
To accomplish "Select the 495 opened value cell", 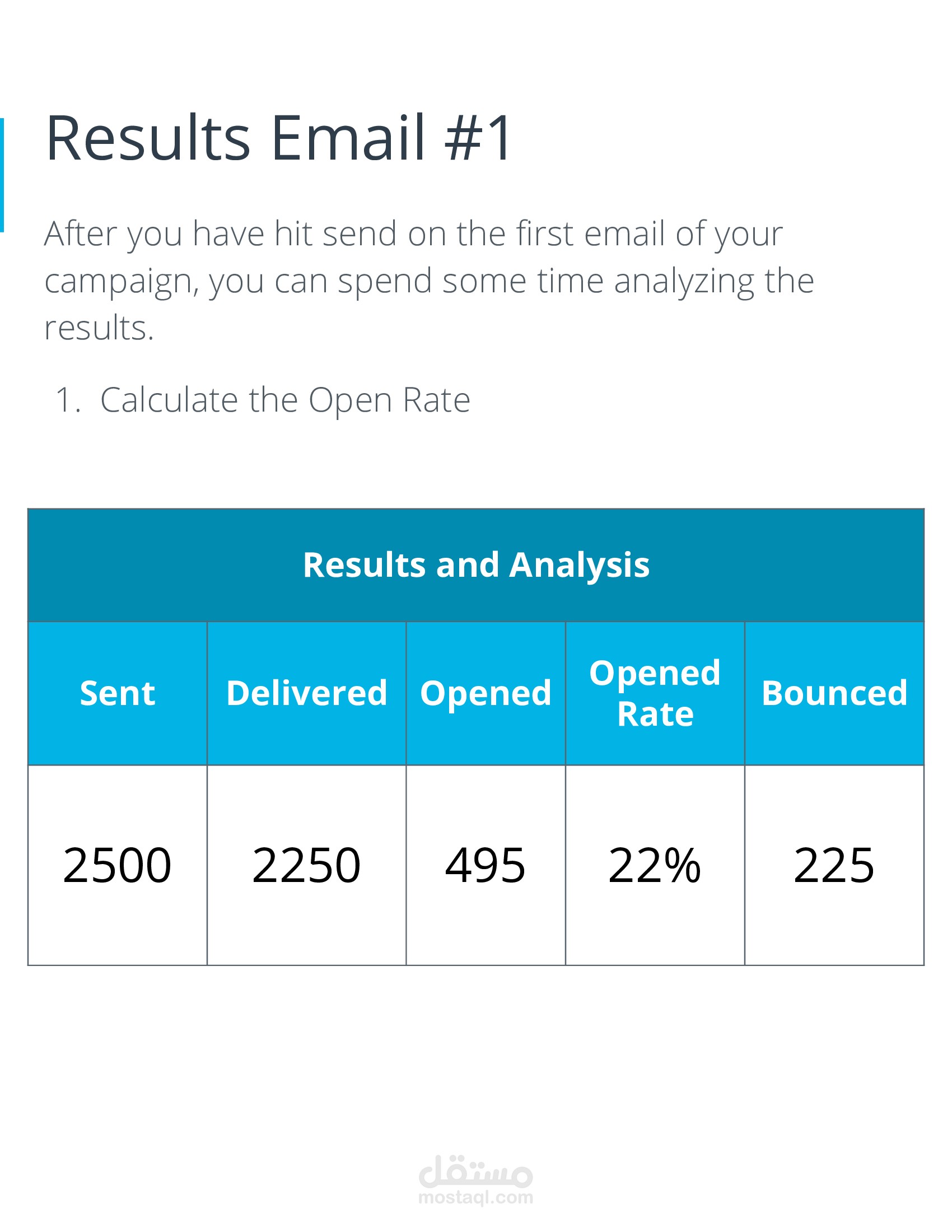I will pyautogui.click(x=486, y=865).
